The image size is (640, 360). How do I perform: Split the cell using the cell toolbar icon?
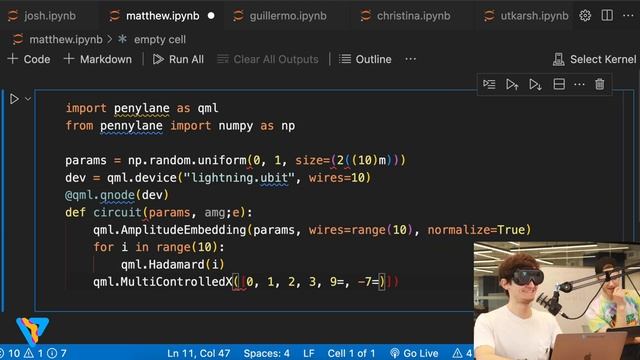click(559, 84)
